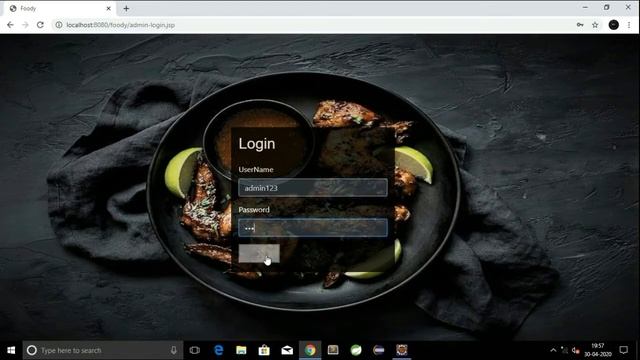The image size is (640, 360).
Task: Open the Eclipse icon in taskbar
Action: click(379, 350)
